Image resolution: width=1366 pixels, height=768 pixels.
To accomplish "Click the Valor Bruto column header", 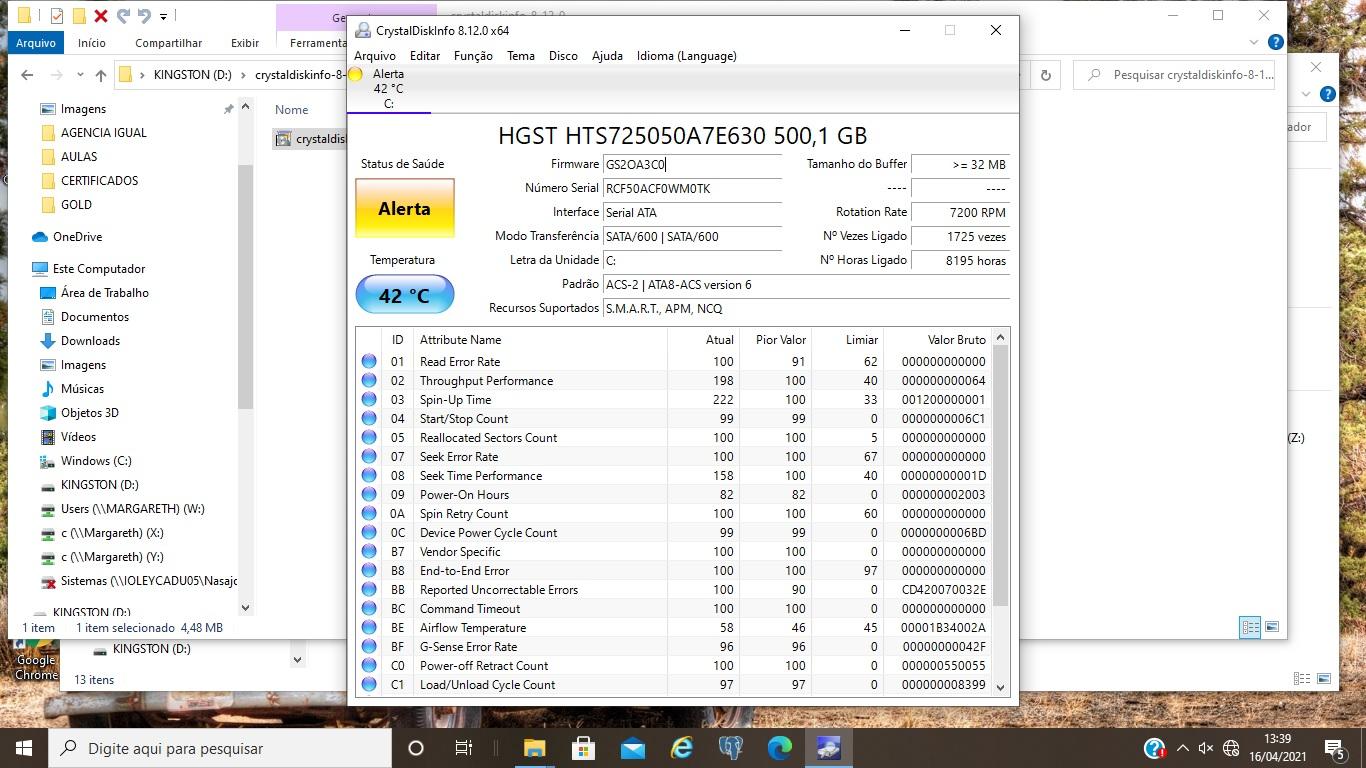I will 938,340.
